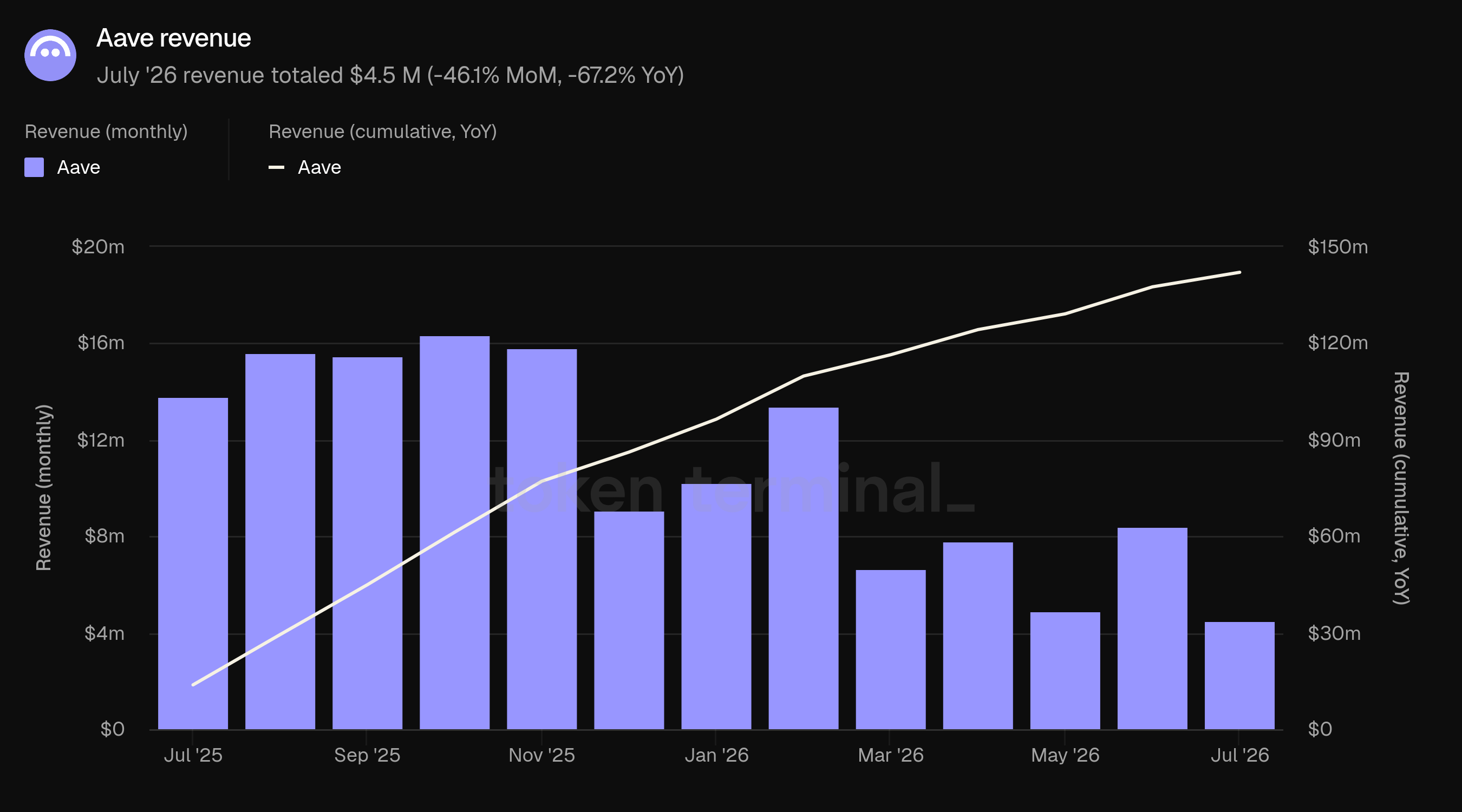Toggle the Aave label under Revenue (monthly)

(79, 167)
